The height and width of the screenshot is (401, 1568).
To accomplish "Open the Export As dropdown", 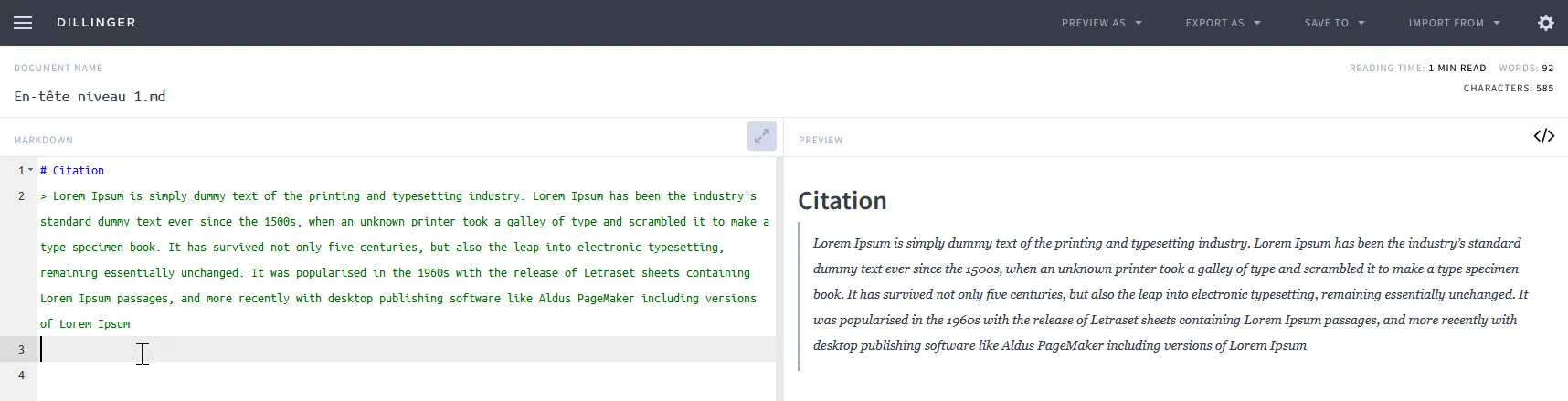I will [1223, 23].
